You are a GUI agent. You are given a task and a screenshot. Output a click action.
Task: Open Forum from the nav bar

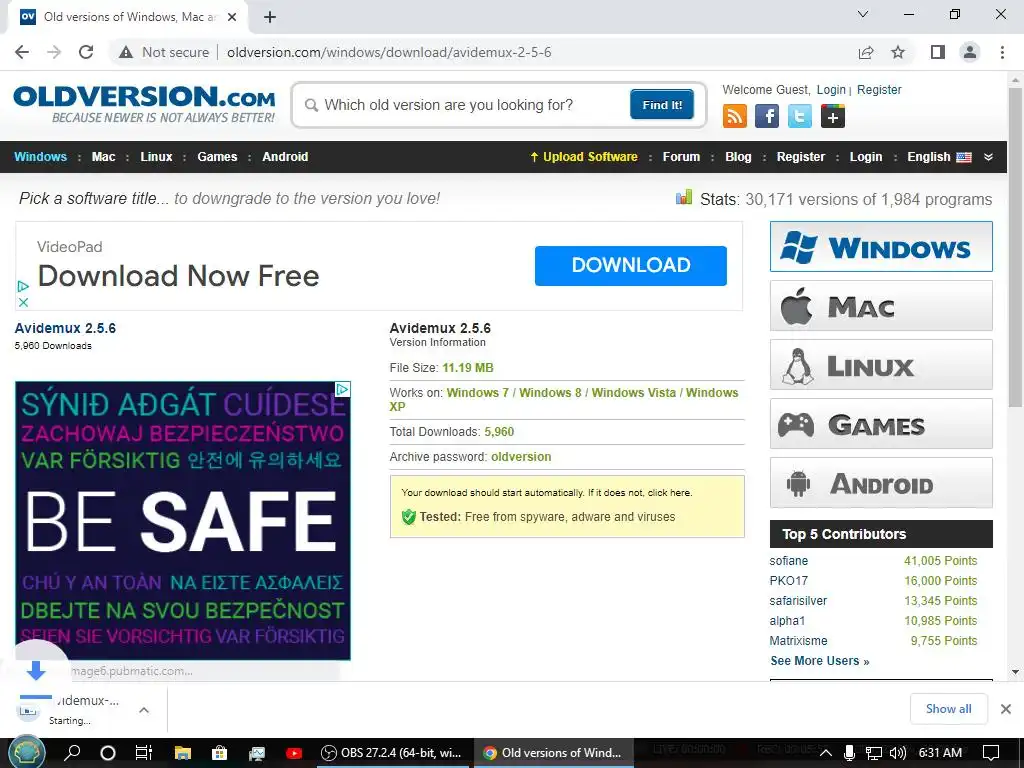pos(681,157)
